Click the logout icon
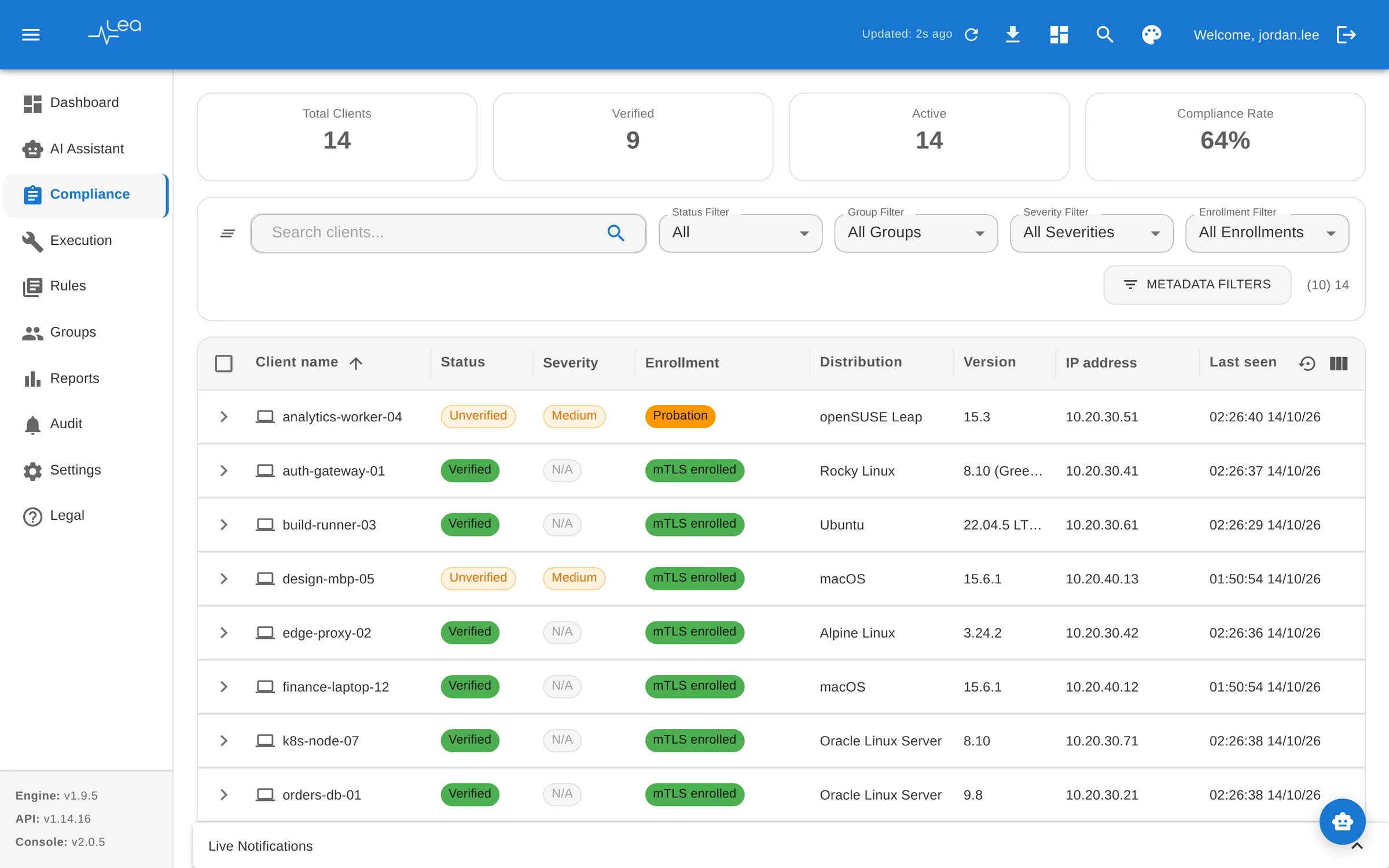Image resolution: width=1389 pixels, height=868 pixels. pos(1346,35)
